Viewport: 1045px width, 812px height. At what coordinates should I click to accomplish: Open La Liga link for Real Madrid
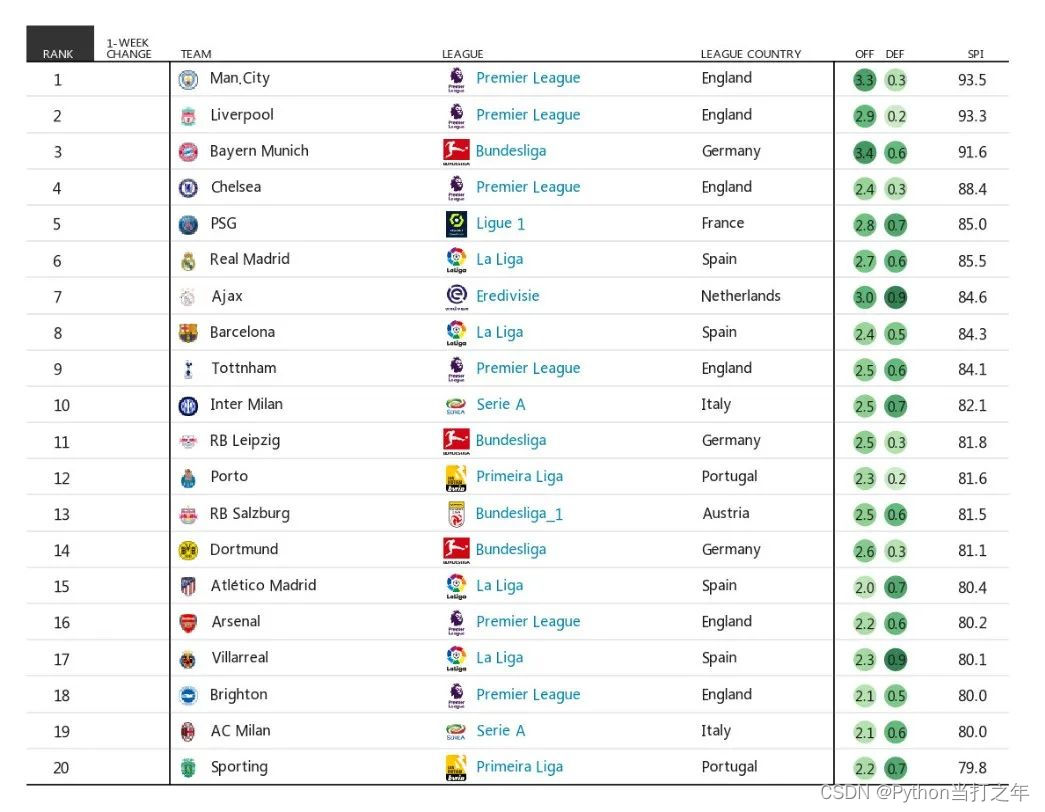[x=499, y=260]
